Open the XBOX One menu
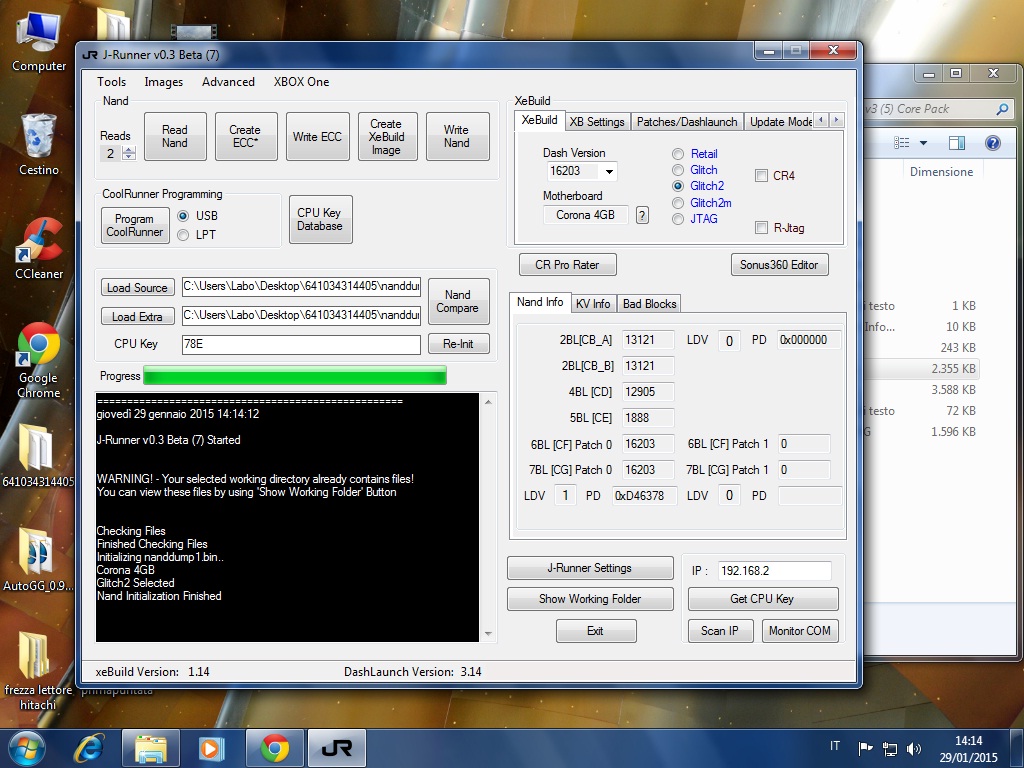Viewport: 1024px width, 768px height. point(301,82)
